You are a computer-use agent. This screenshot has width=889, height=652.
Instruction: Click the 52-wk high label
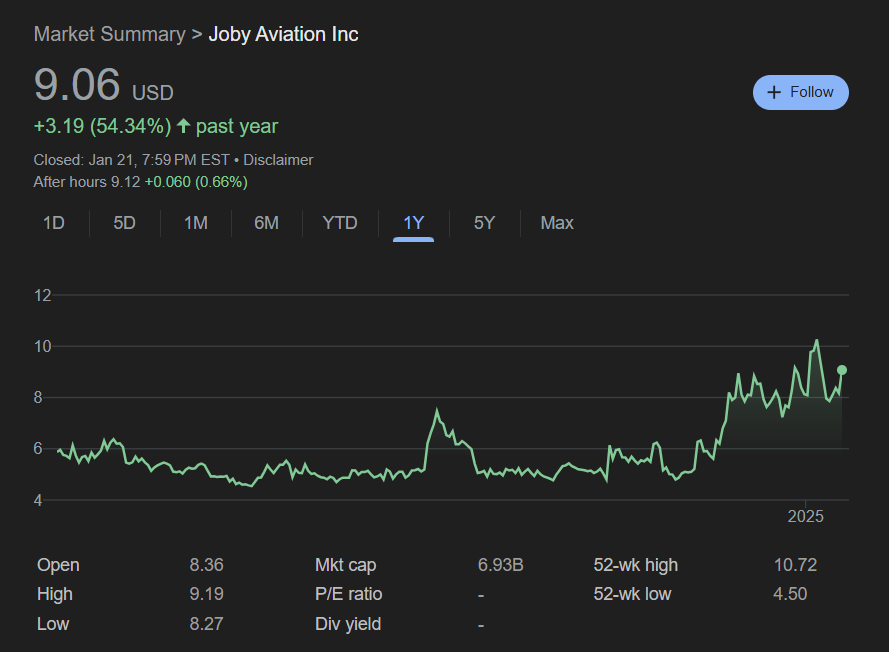pyautogui.click(x=636, y=565)
